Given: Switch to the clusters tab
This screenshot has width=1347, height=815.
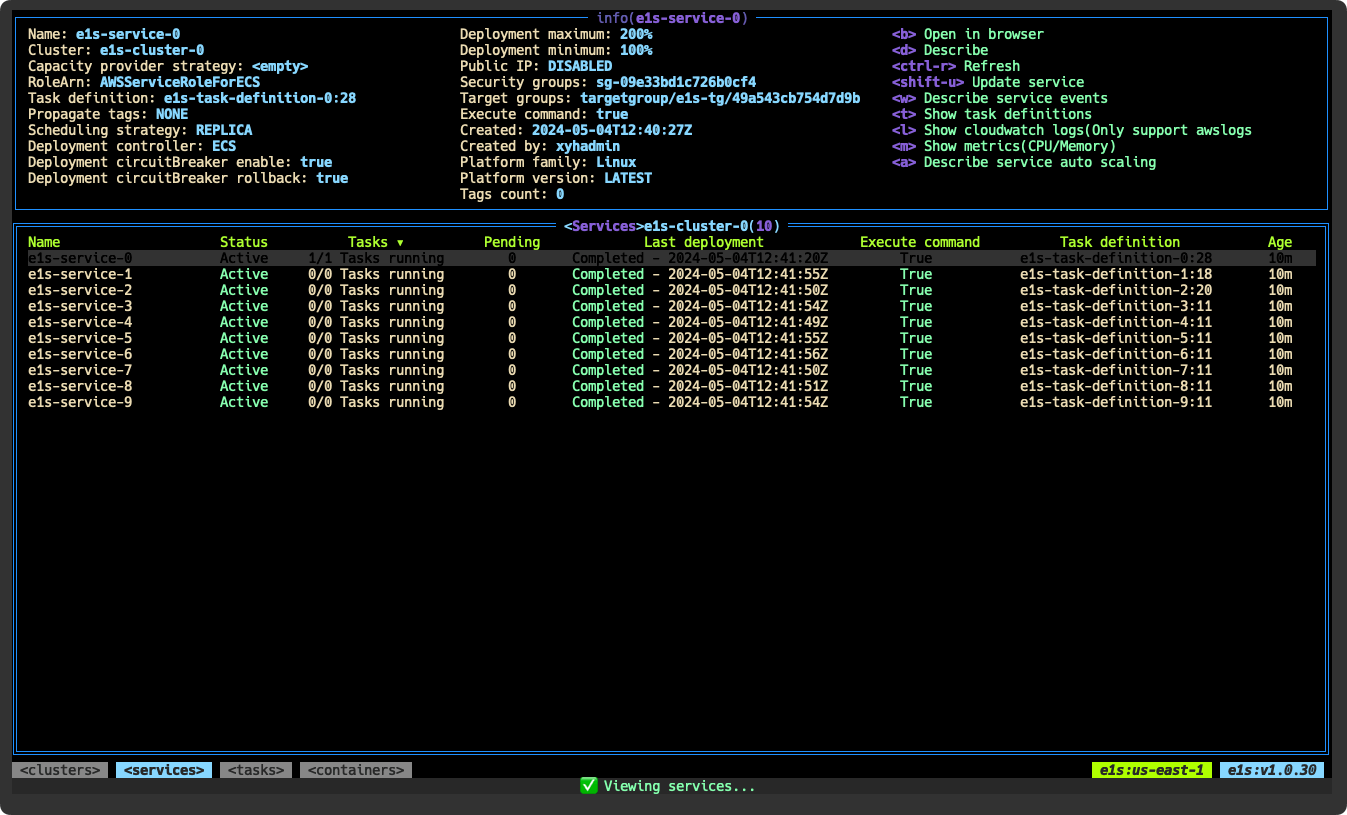Looking at the screenshot, I should click(x=60, y=770).
